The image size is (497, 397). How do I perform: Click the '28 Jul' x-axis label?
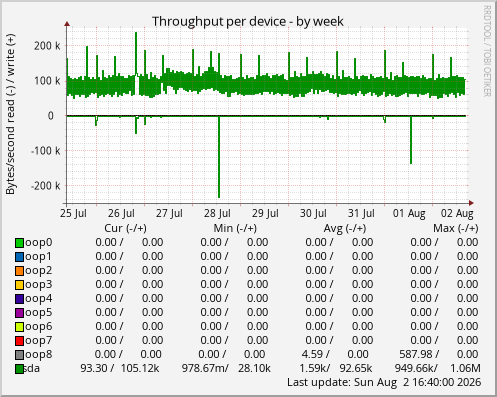[x=217, y=213]
